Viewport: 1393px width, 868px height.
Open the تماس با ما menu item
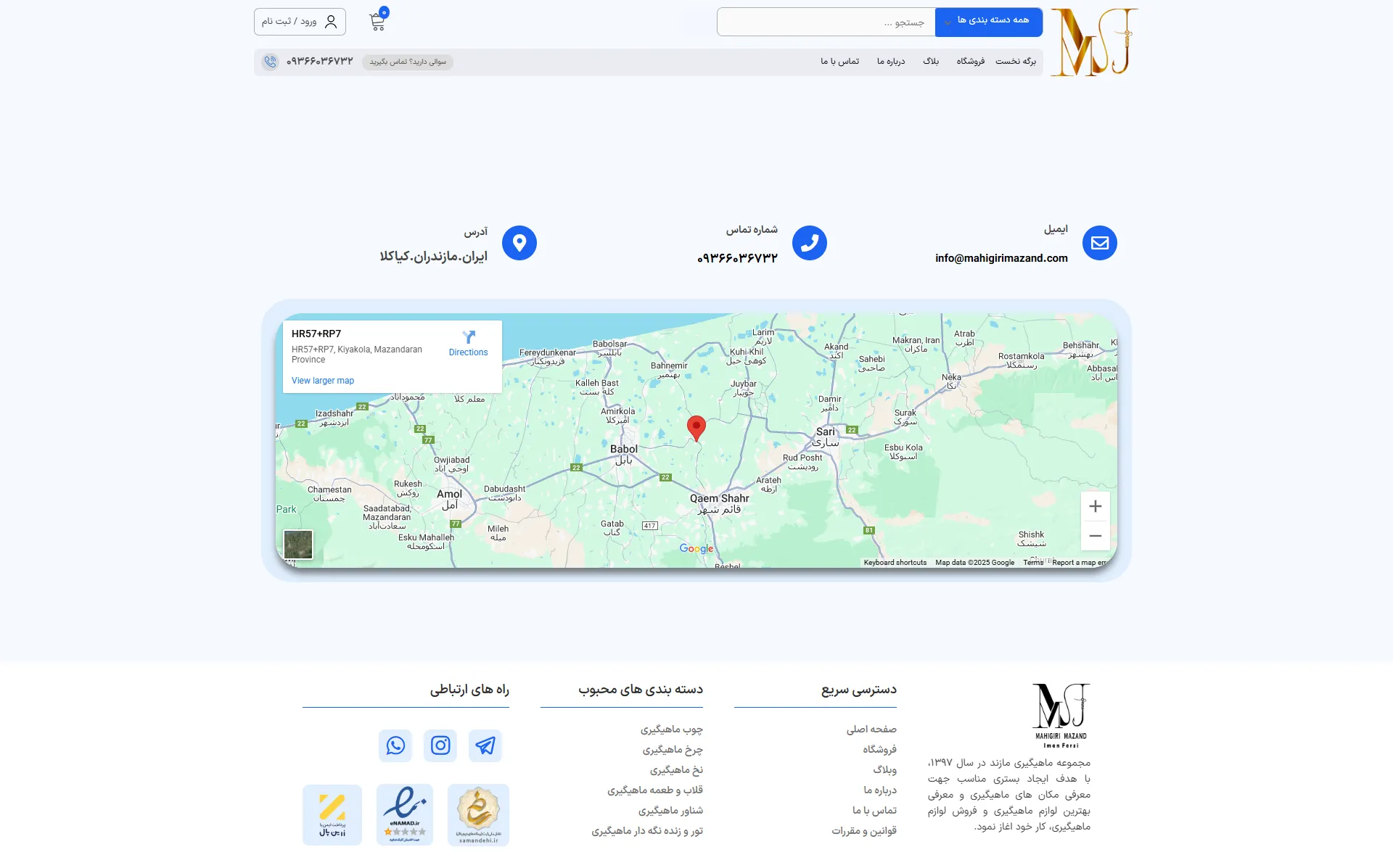(839, 62)
